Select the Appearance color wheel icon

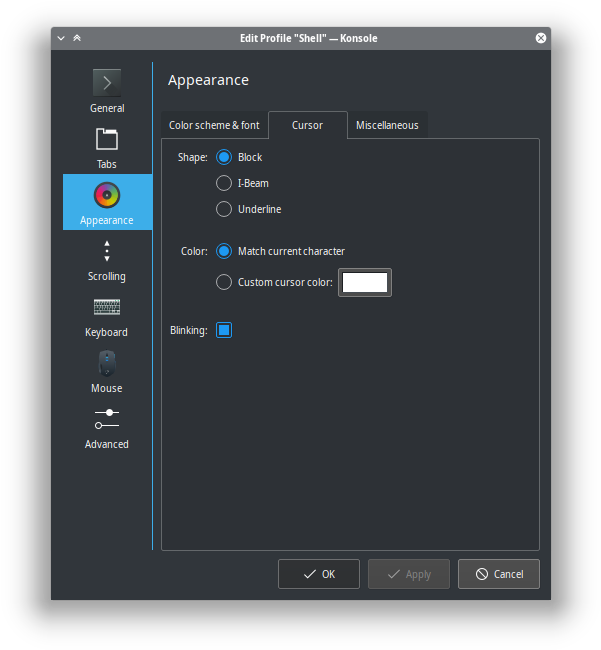click(107, 195)
